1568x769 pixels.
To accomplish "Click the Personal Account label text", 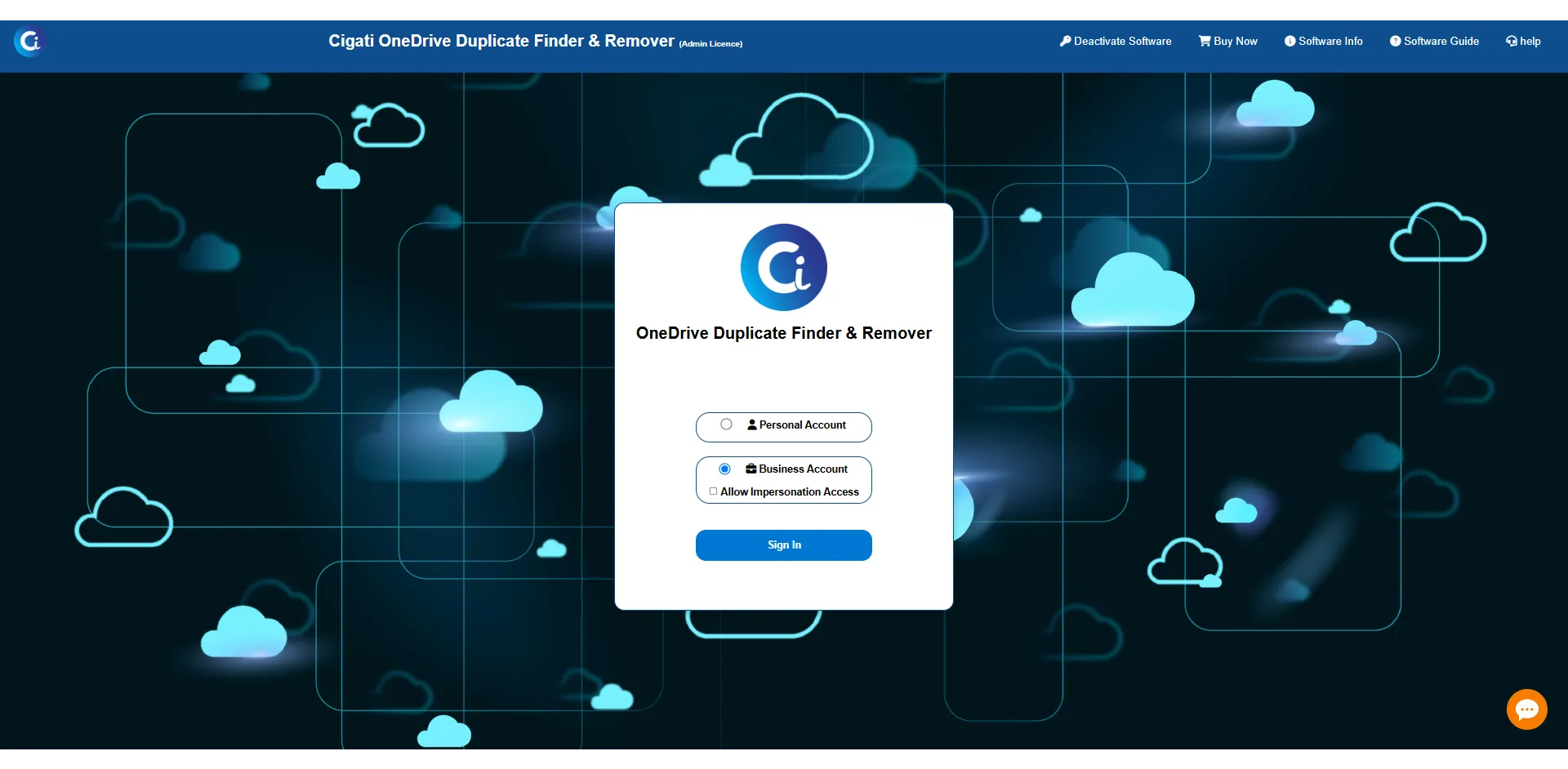I will (x=802, y=425).
